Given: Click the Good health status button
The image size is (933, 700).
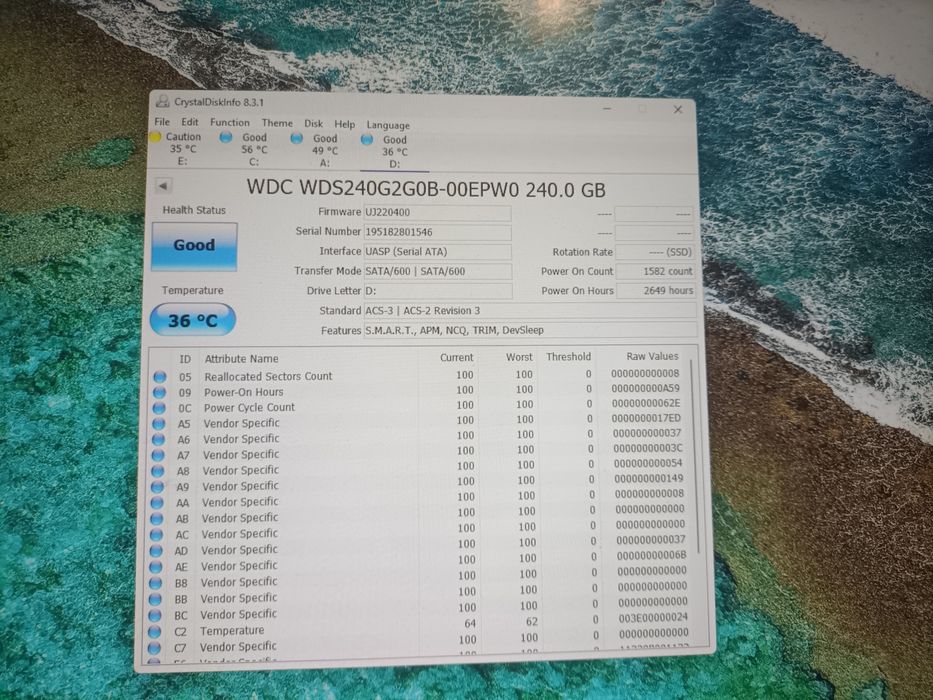Looking at the screenshot, I should (x=194, y=246).
